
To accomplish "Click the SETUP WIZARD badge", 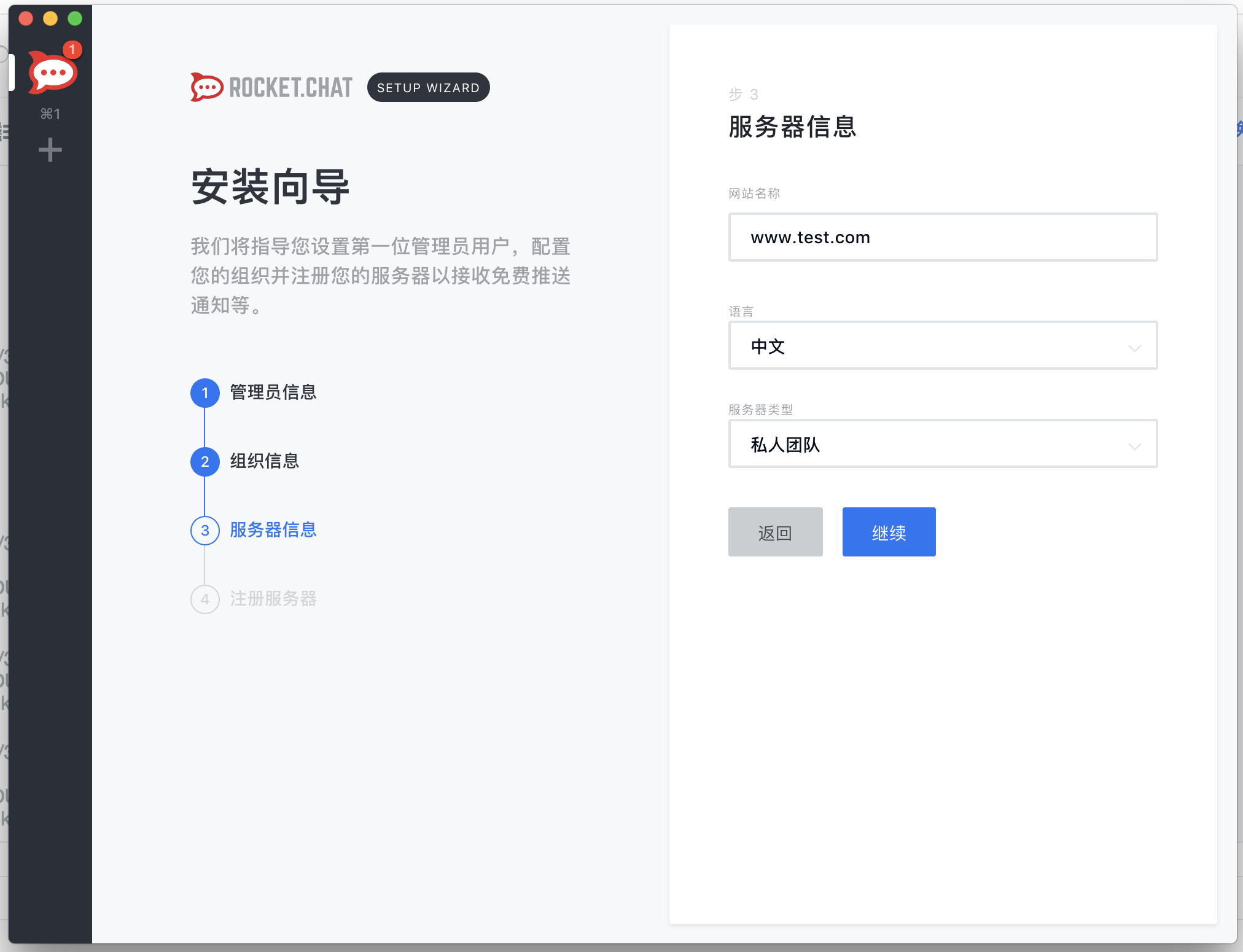I will (428, 87).
